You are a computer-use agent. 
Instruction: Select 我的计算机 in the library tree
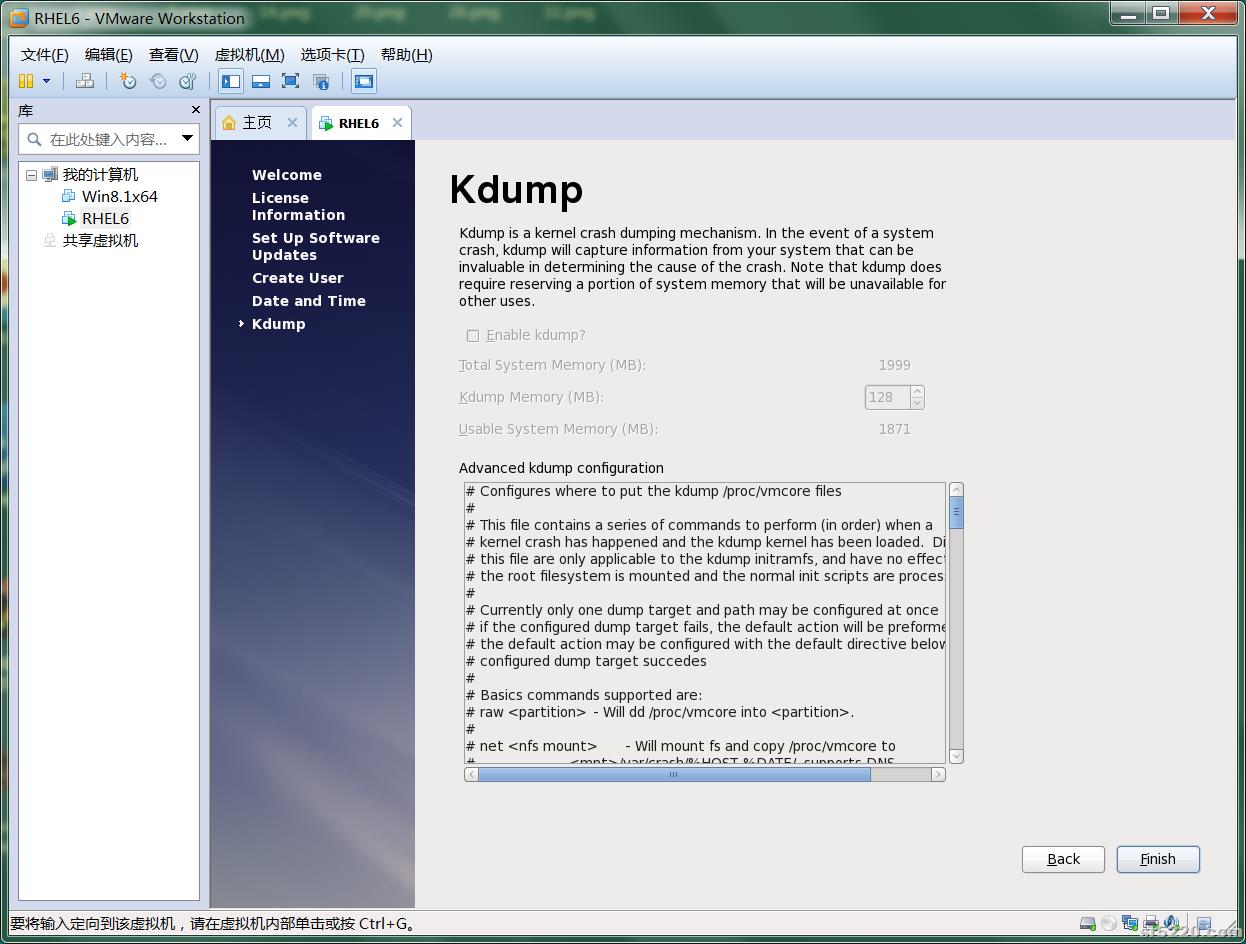pyautogui.click(x=100, y=175)
